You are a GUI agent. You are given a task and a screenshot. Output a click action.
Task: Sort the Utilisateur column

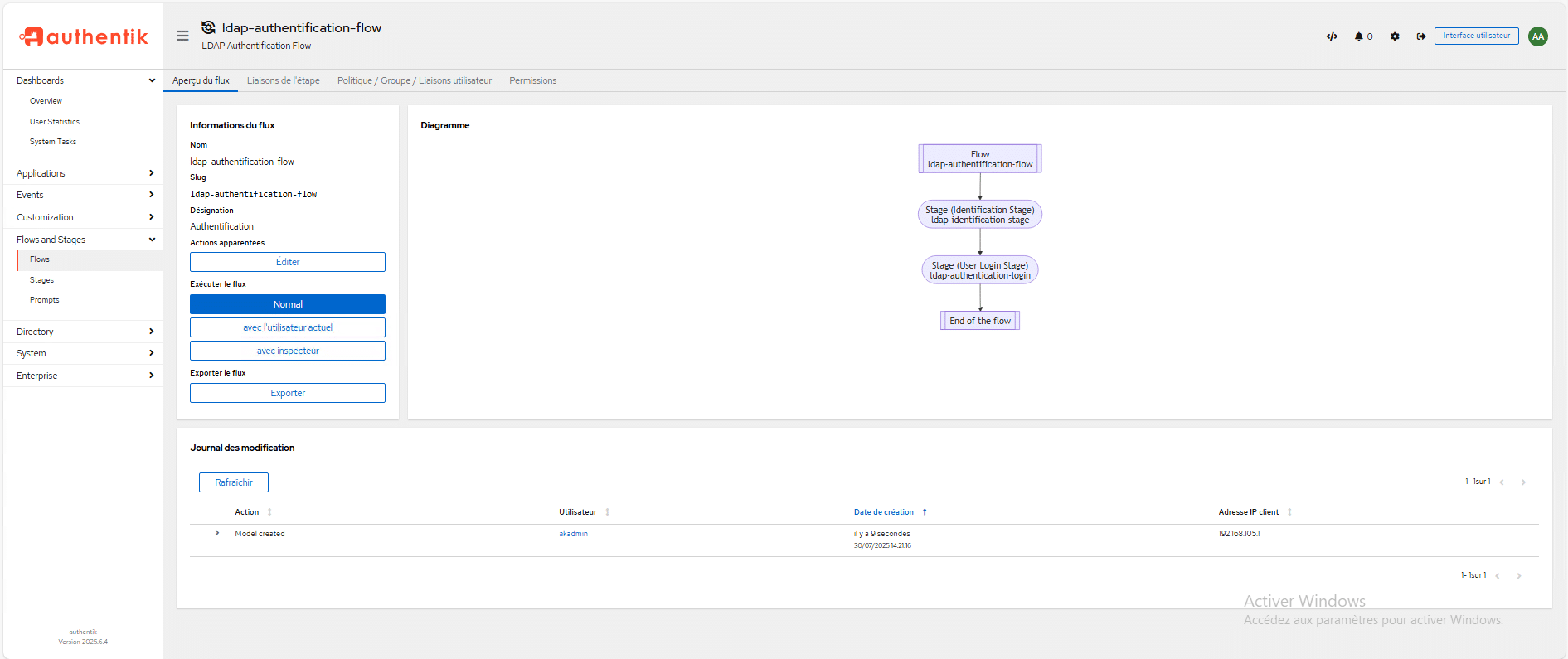pyautogui.click(x=607, y=512)
